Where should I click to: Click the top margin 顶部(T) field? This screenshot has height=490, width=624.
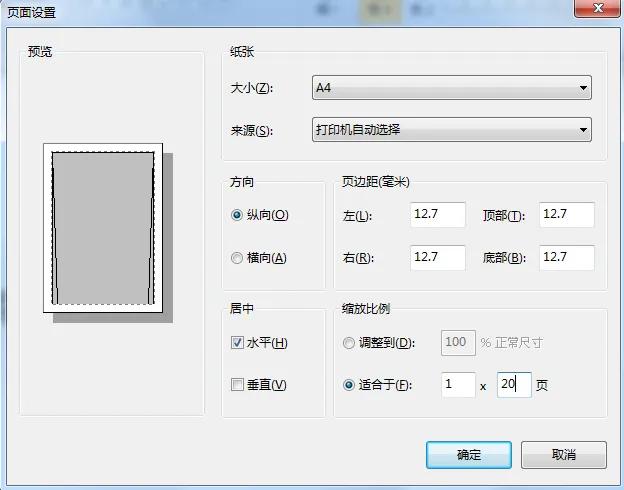pyautogui.click(x=567, y=215)
